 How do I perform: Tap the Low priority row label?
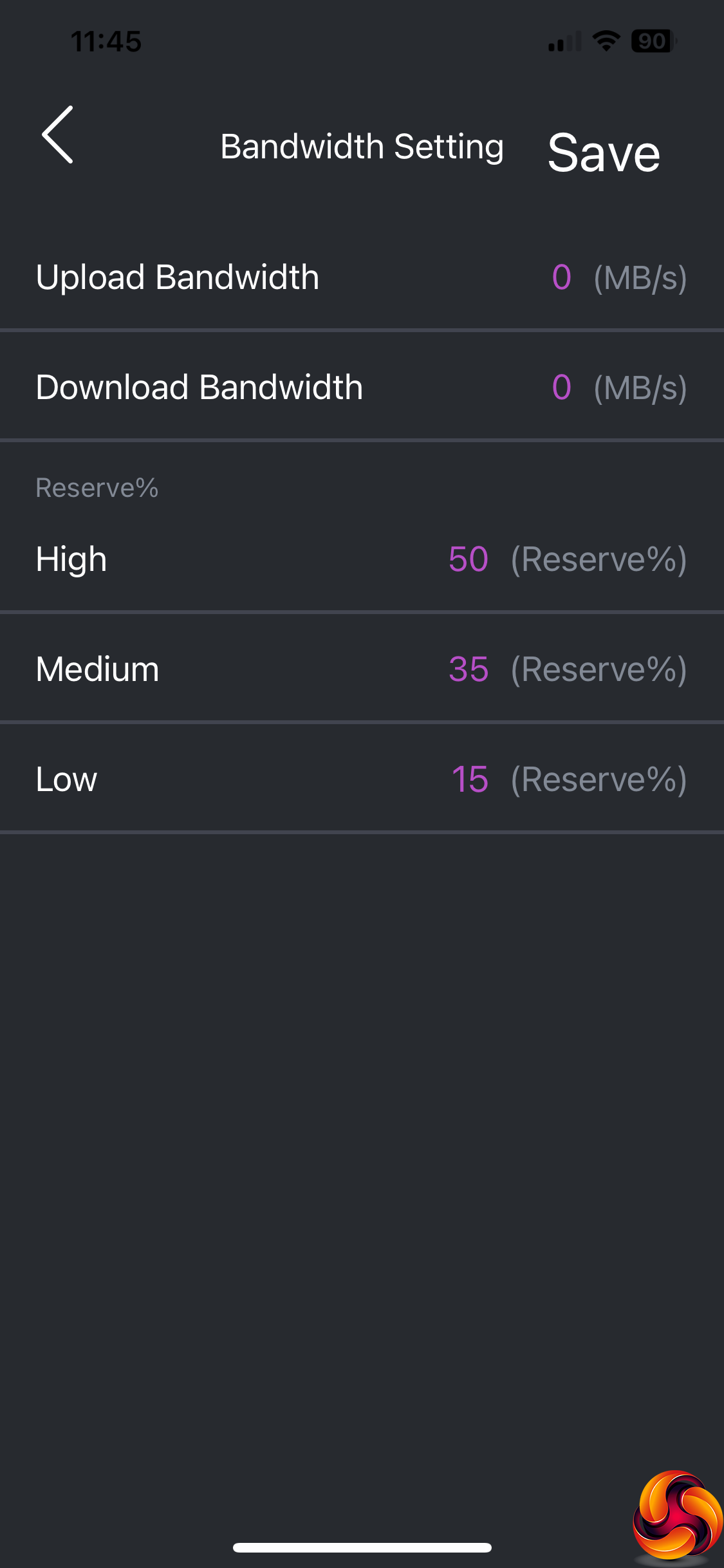[66, 779]
